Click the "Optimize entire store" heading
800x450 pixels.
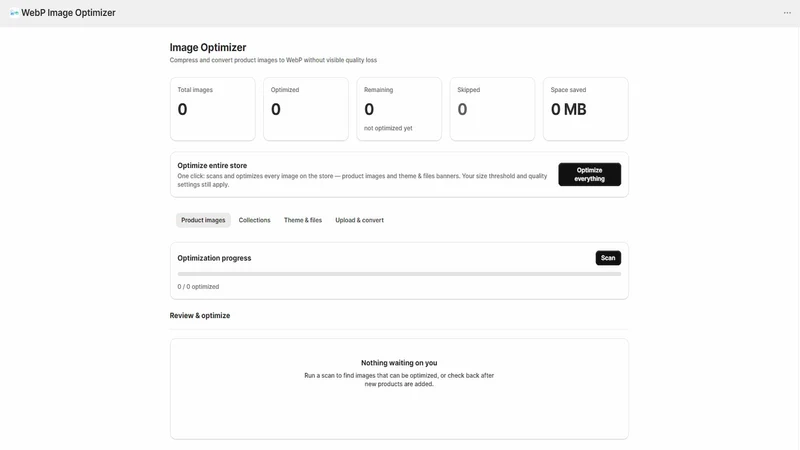click(212, 165)
